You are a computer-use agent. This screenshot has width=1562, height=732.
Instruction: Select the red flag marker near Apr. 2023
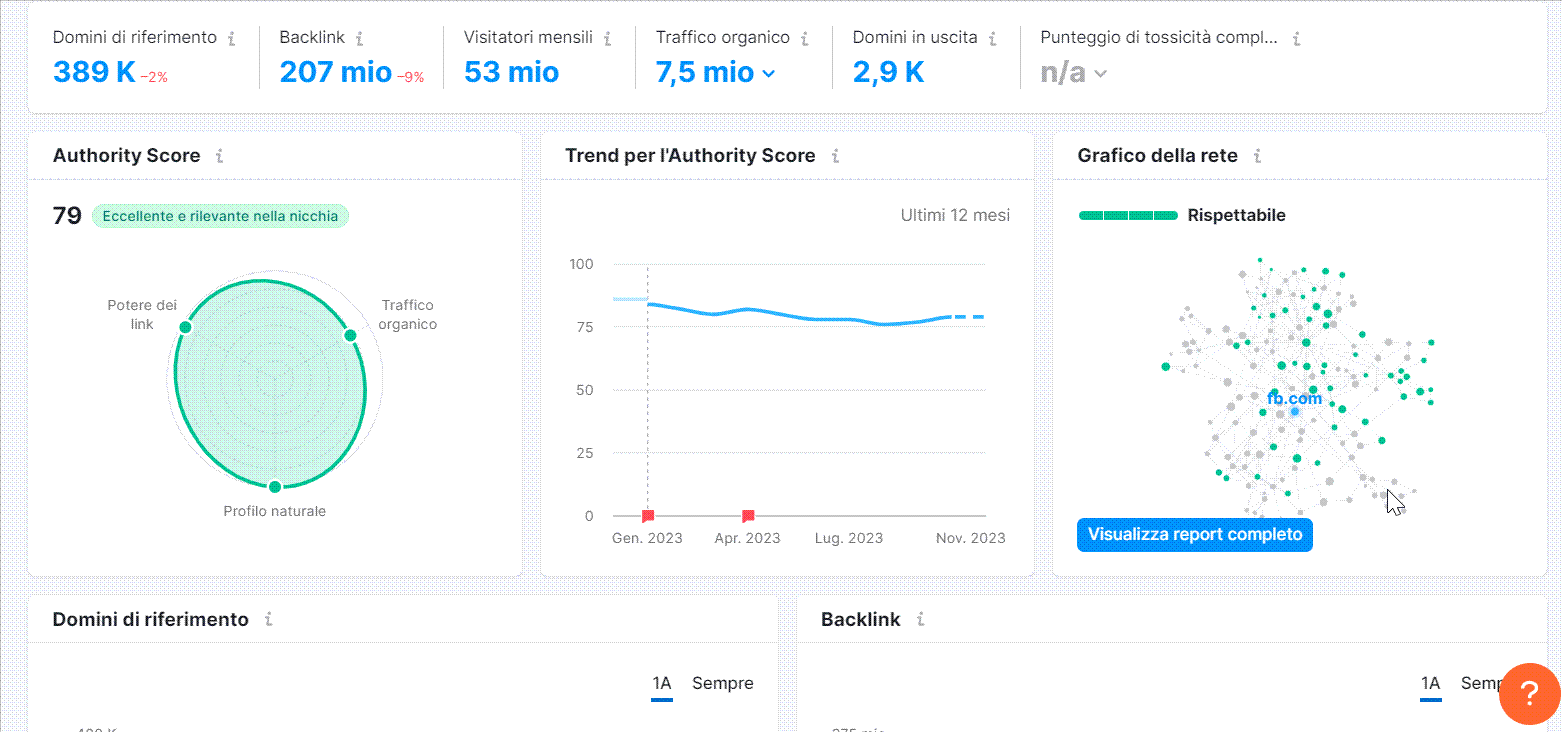746,515
